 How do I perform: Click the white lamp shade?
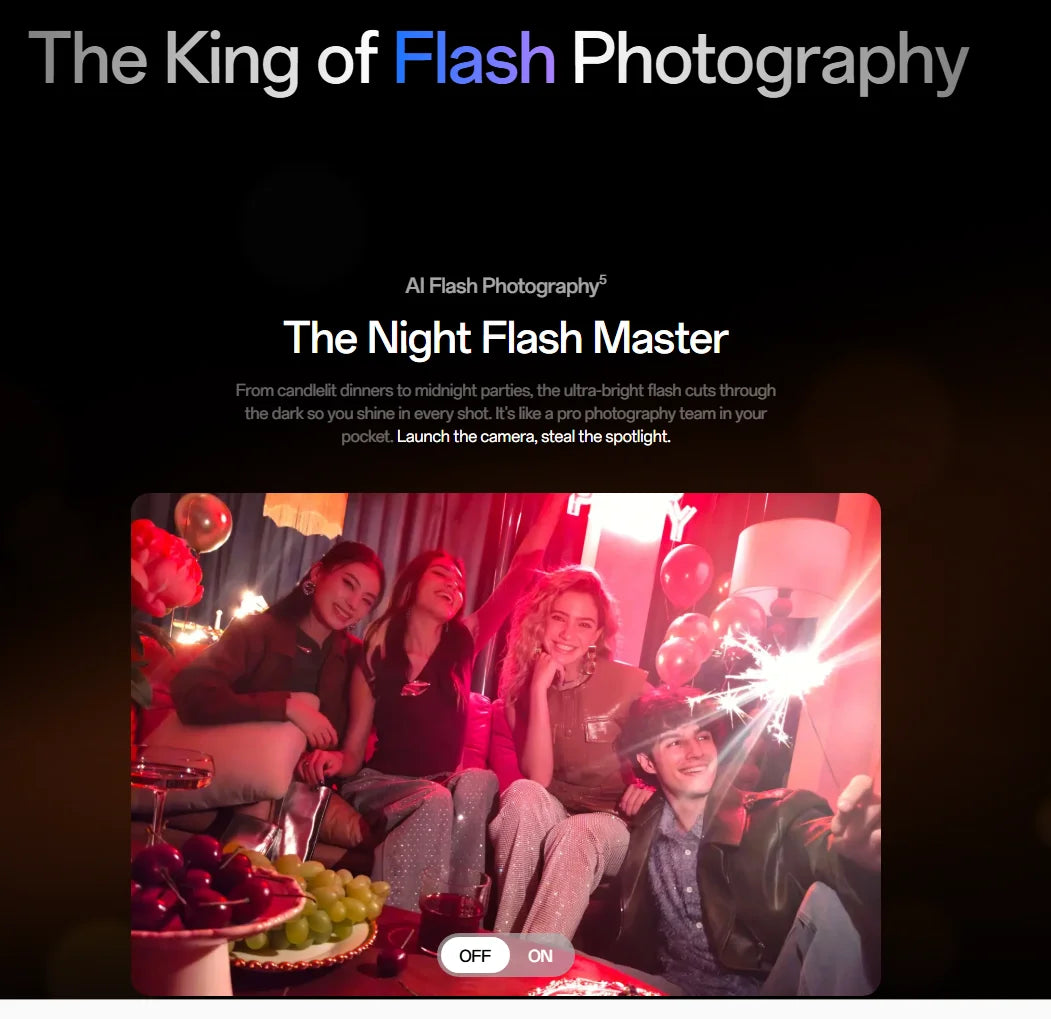(790, 554)
